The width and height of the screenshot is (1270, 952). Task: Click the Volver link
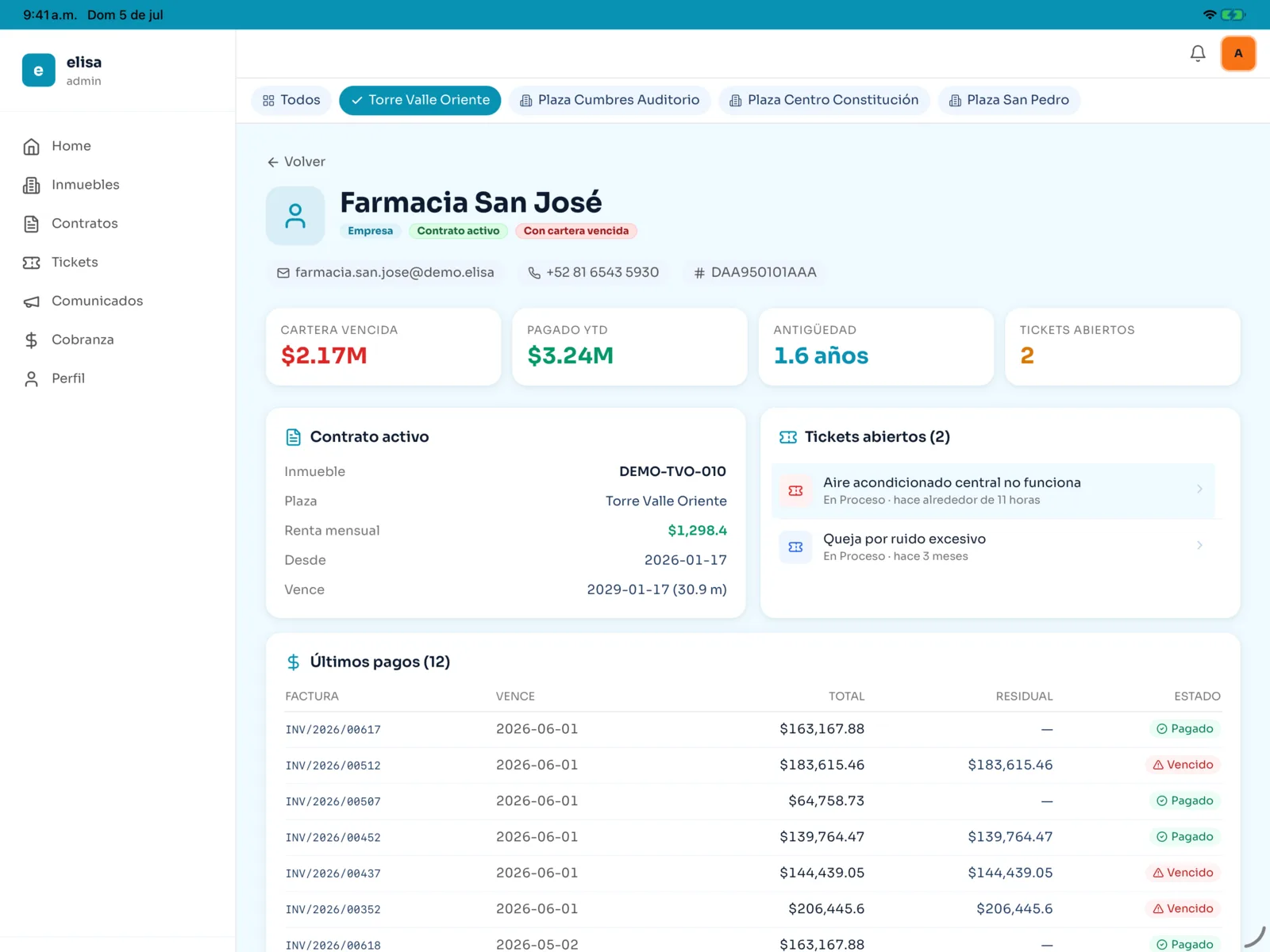coord(296,162)
